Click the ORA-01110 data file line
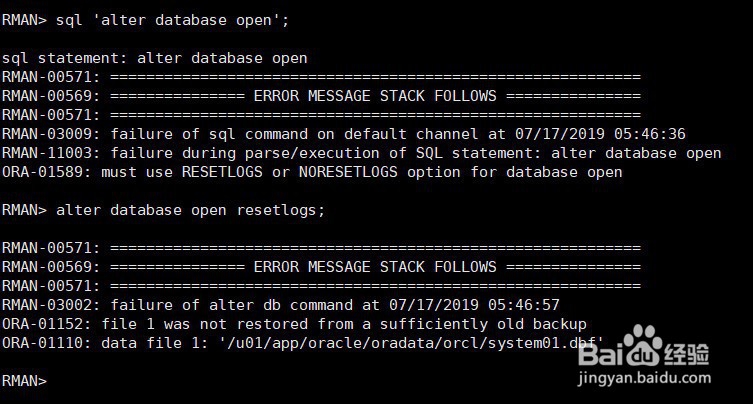Screen dimensions: 753x404 click(x=303, y=343)
